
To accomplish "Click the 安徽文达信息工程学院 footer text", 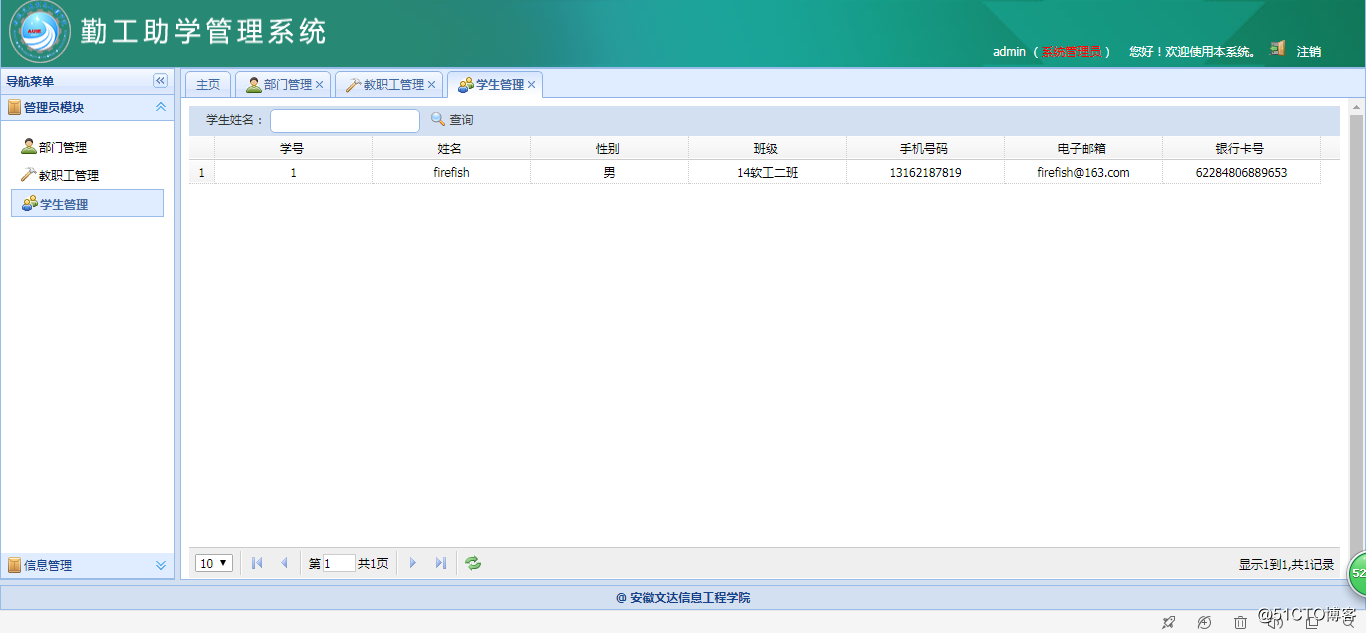I will (x=690, y=598).
